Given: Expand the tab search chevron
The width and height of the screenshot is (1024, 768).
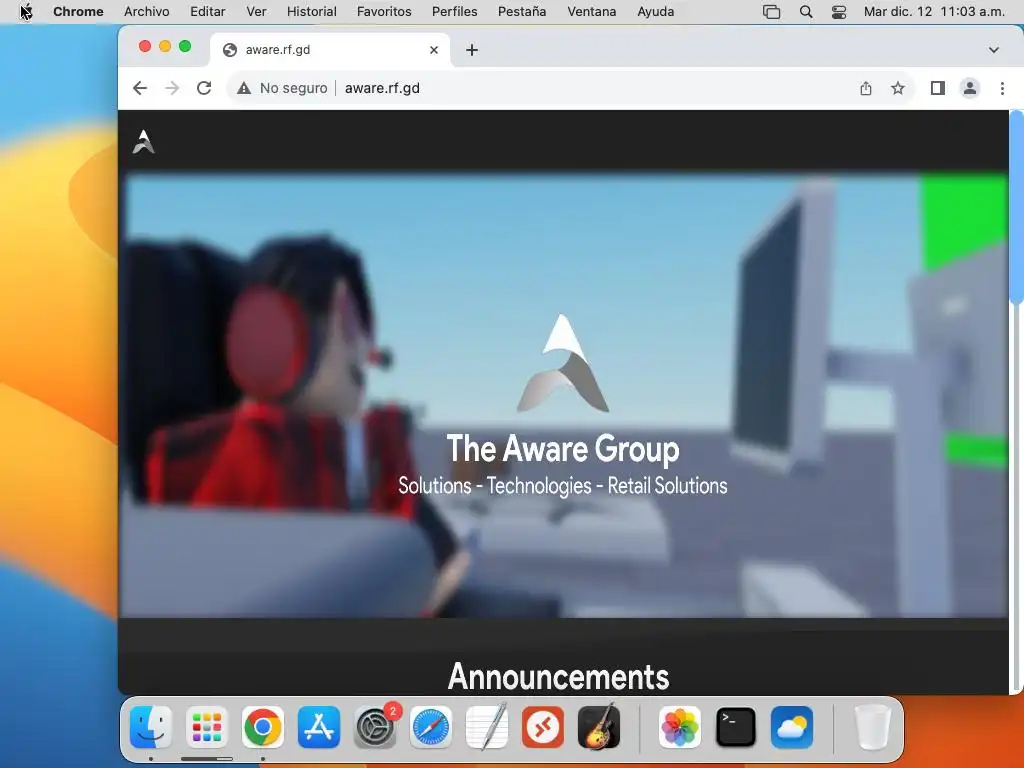Looking at the screenshot, I should click(993, 50).
